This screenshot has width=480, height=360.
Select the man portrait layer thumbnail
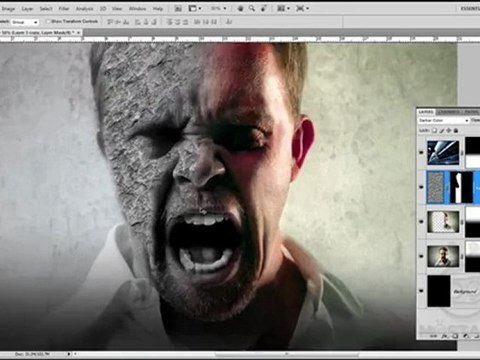(x=443, y=256)
